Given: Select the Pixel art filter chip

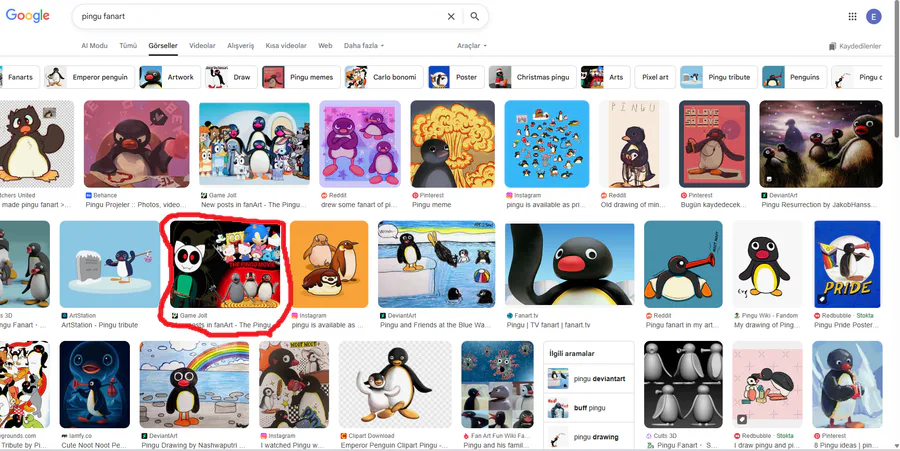Looking at the screenshot, I should point(655,77).
